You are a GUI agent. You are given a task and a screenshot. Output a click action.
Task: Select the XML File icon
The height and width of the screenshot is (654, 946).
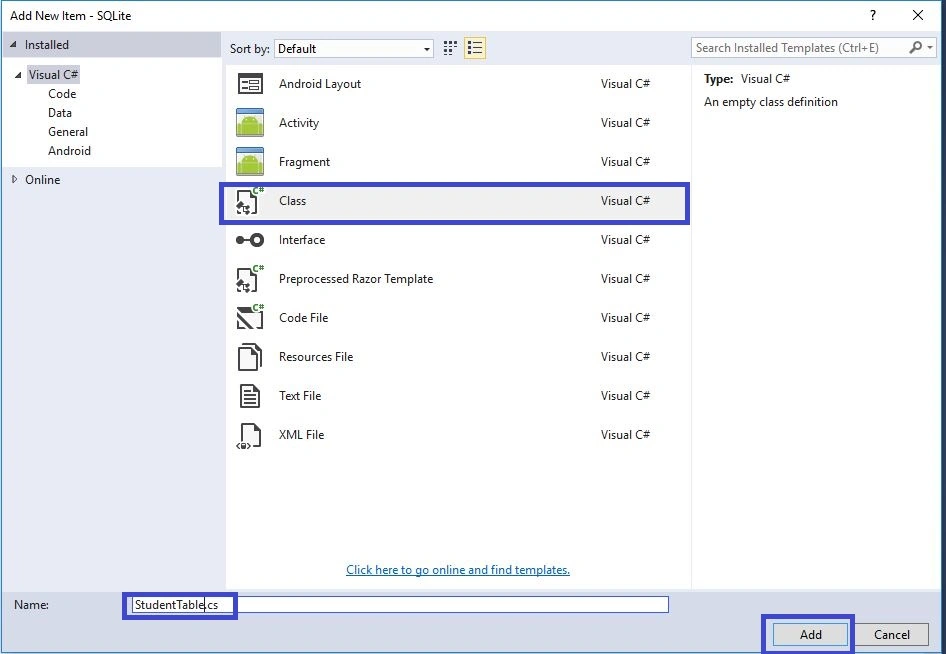point(250,435)
